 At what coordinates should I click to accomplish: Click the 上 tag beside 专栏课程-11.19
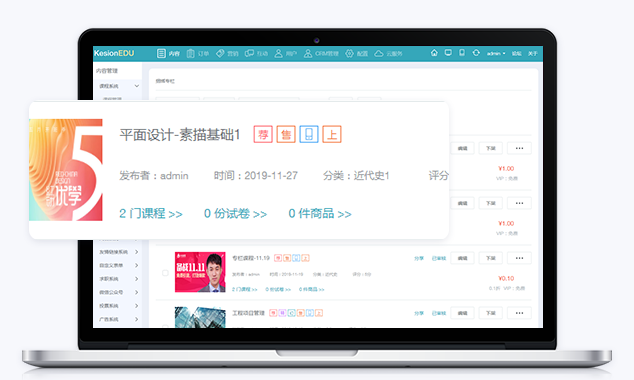tap(305, 258)
